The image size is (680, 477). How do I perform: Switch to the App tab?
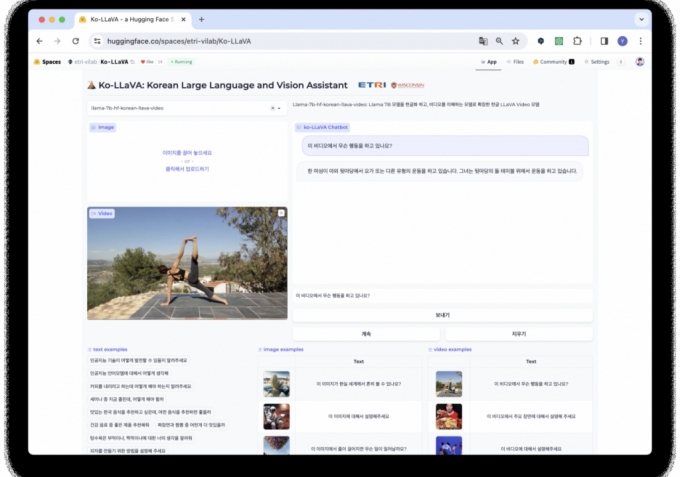point(488,62)
